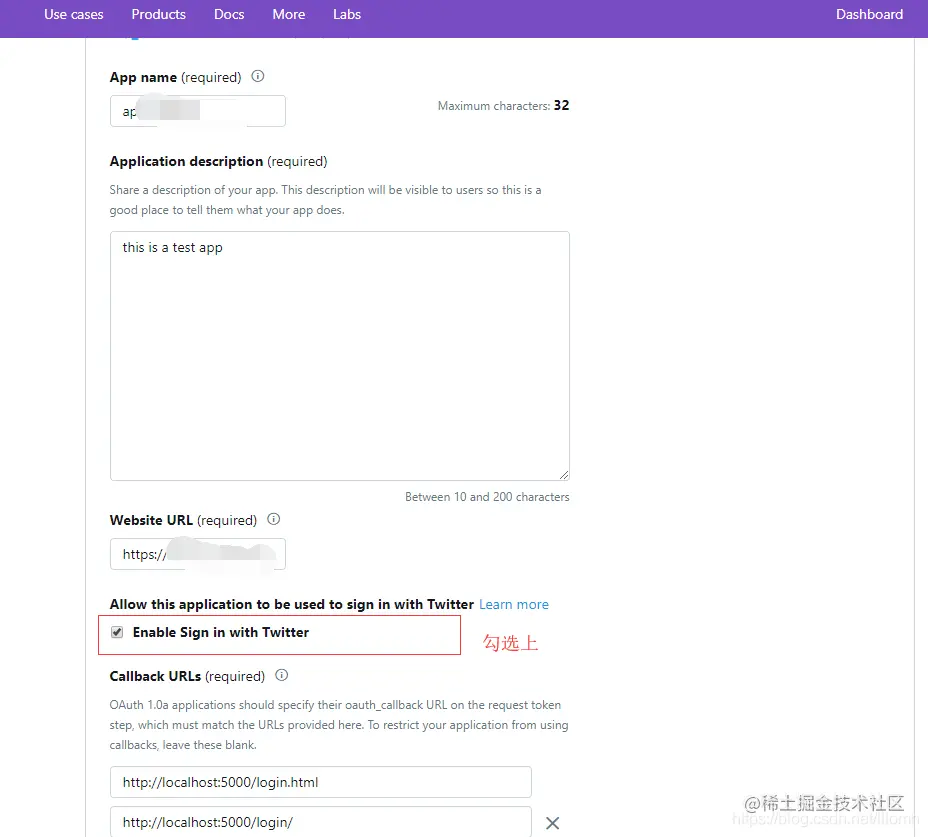Image resolution: width=928 pixels, height=837 pixels.
Task: Click the 'Between 10 and 200 characters' hint
Action: tap(487, 497)
